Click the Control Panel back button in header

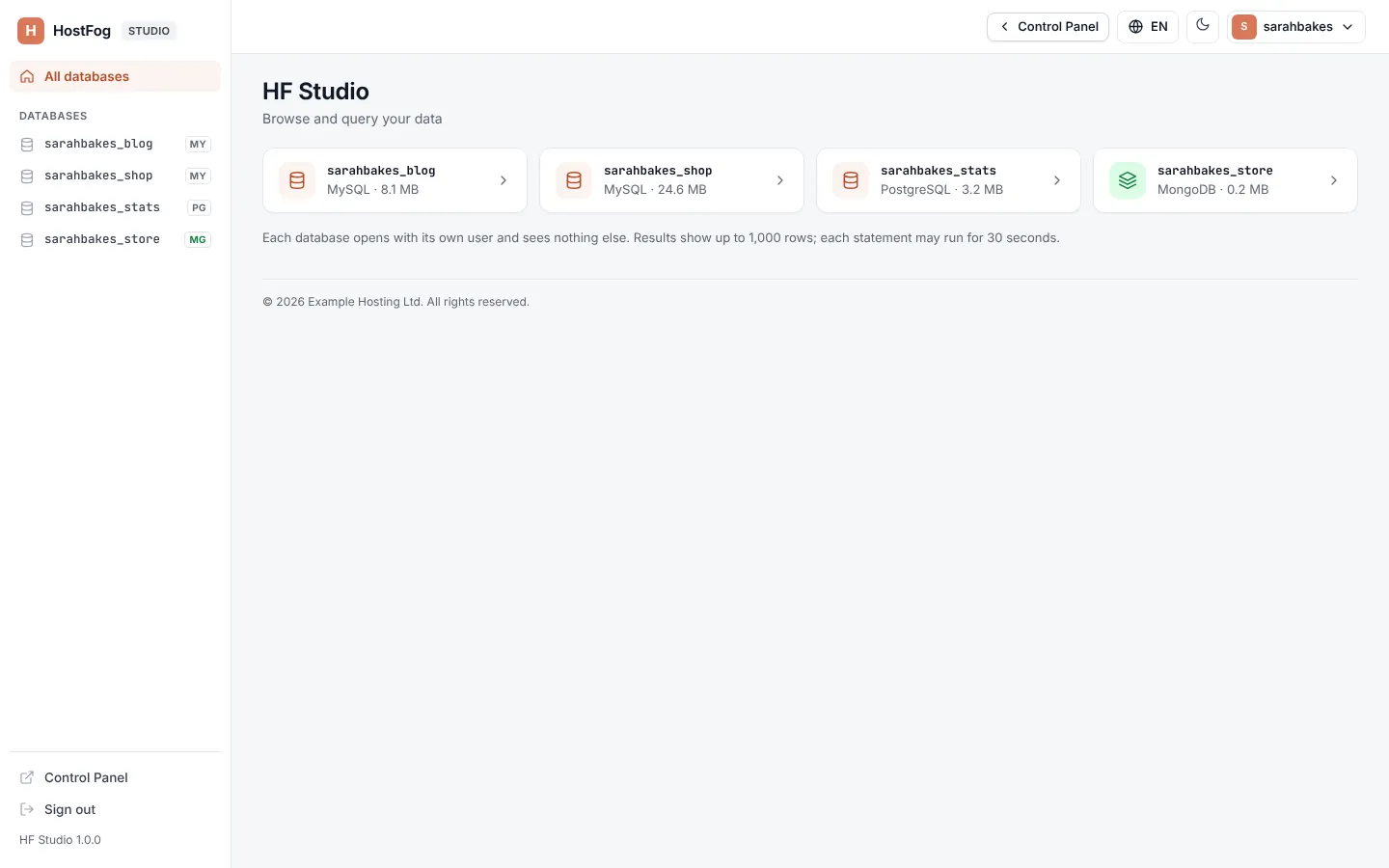[x=1048, y=27]
